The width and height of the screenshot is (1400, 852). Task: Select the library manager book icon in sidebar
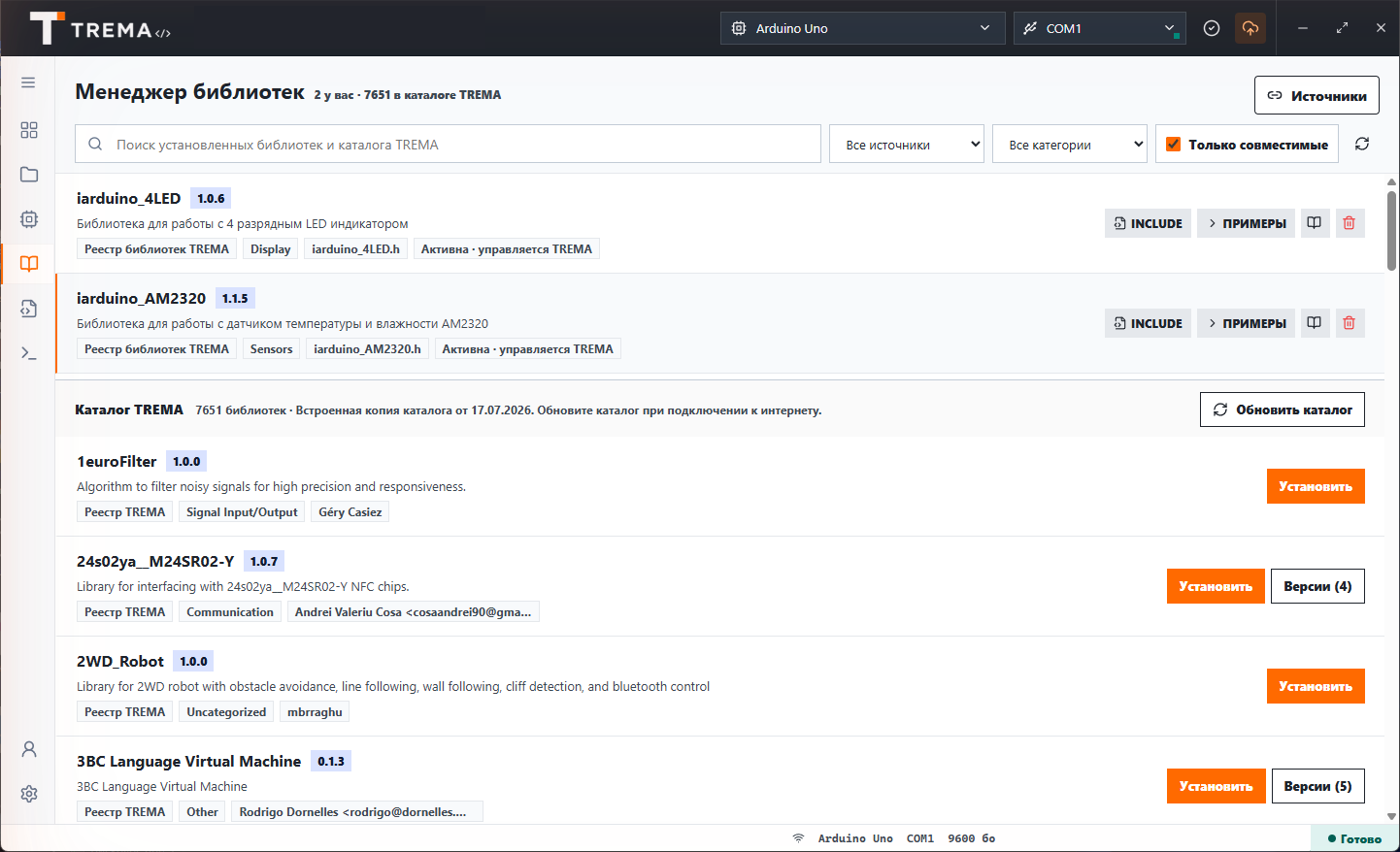29,264
